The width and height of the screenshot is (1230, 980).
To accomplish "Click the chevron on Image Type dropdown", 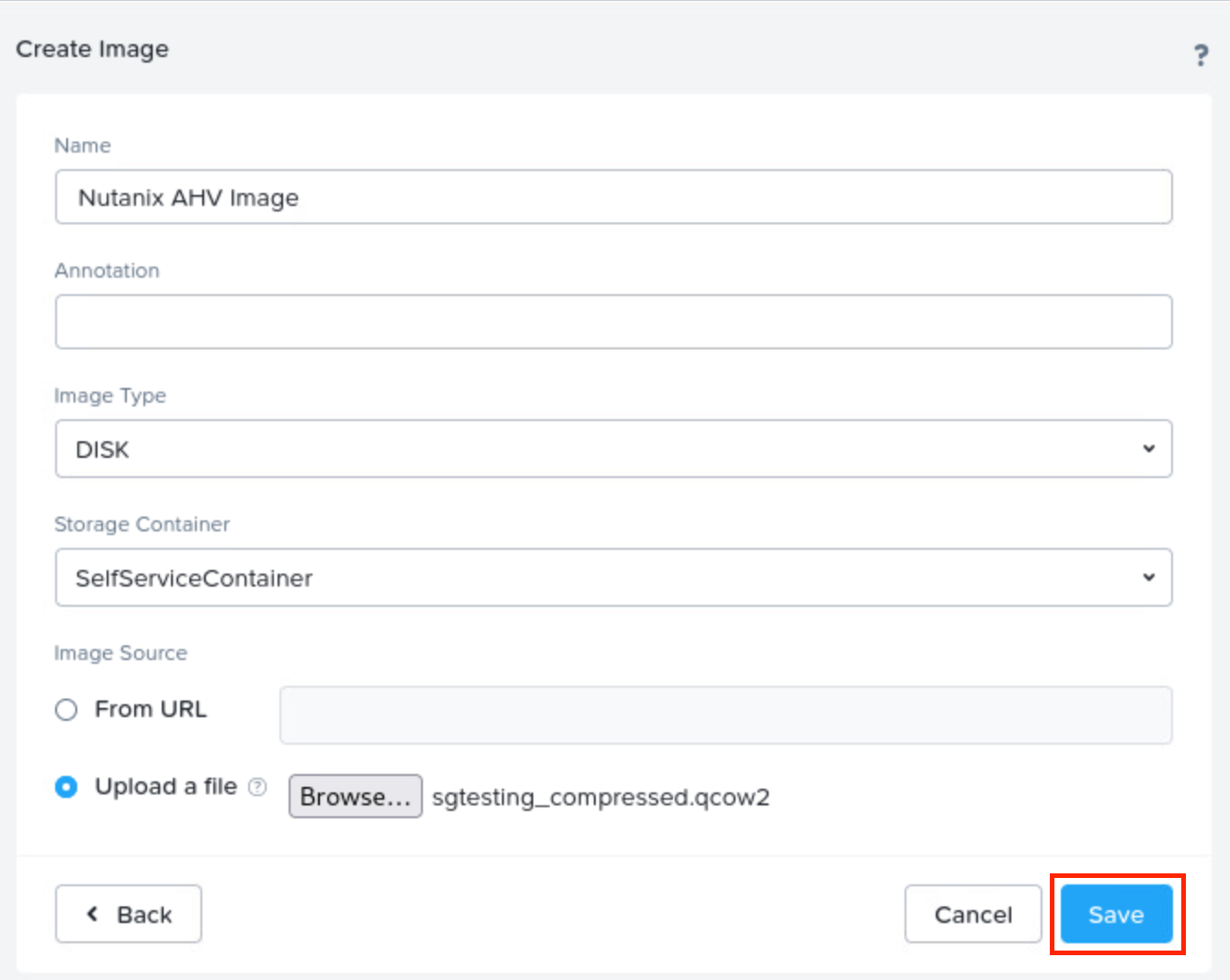I will (x=1148, y=449).
